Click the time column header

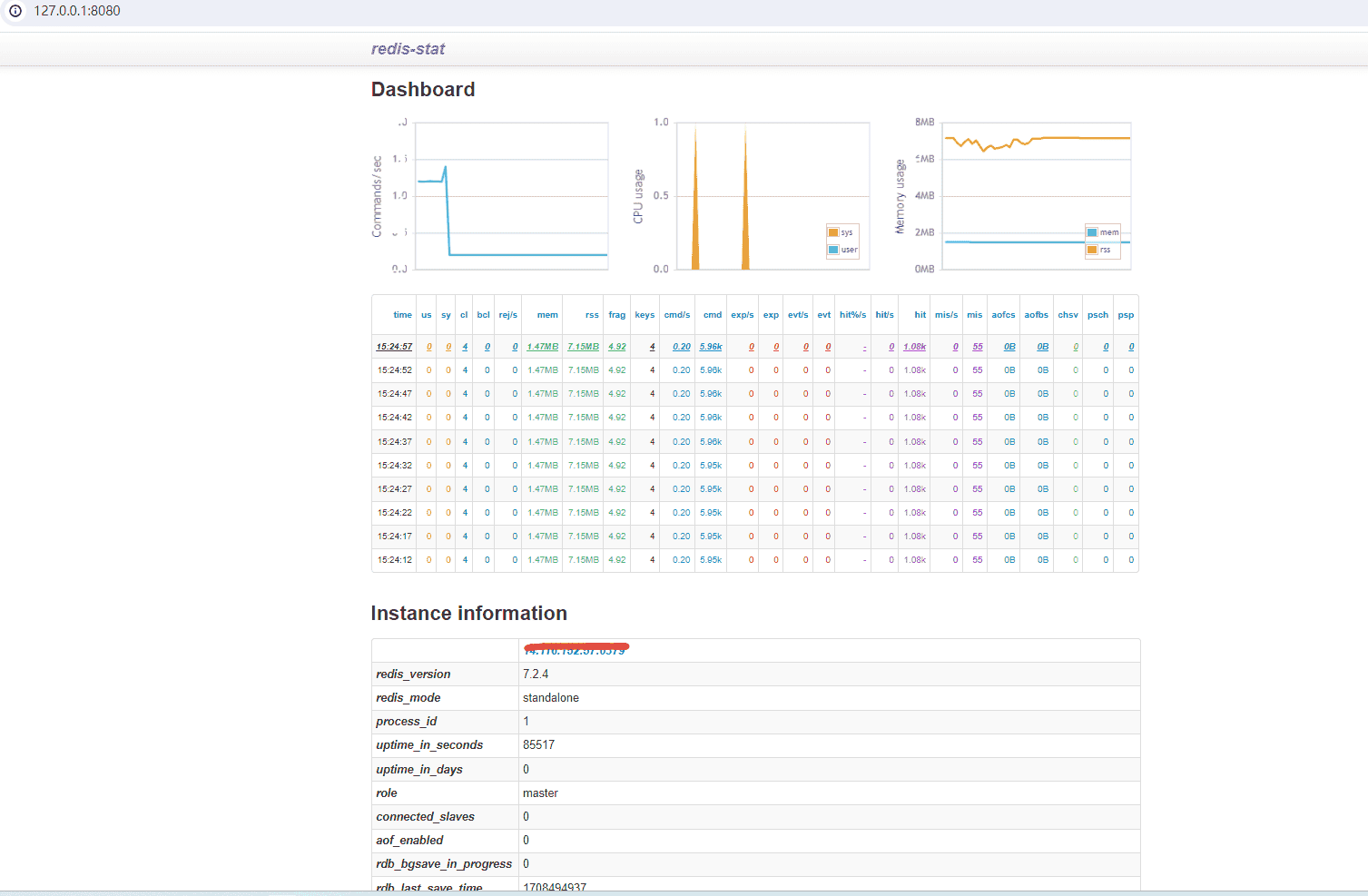click(402, 315)
